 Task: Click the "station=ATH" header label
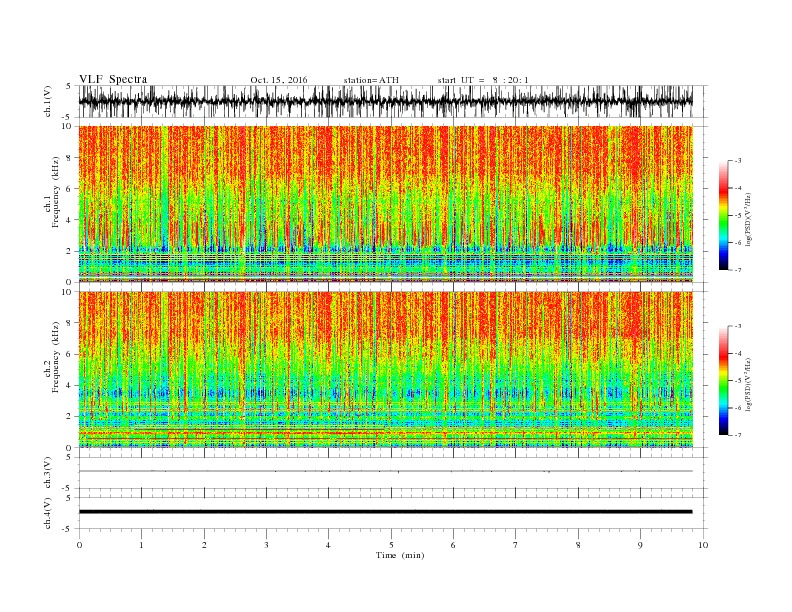371,80
